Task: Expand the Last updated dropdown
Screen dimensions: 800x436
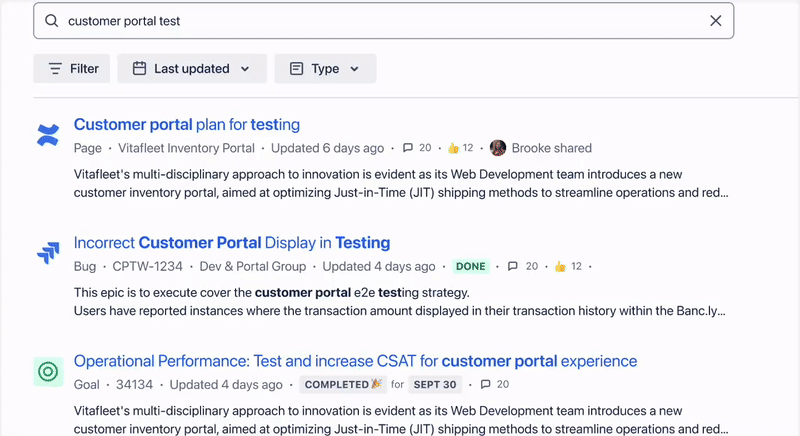Action: 192,68
